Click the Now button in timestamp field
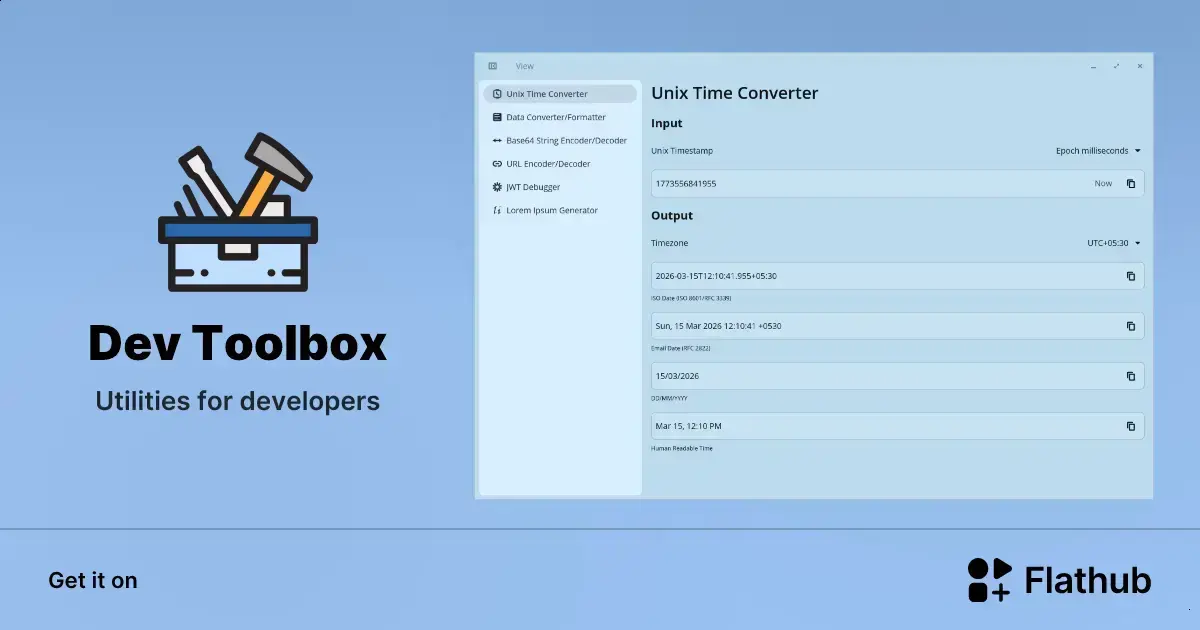The height and width of the screenshot is (630, 1200). click(x=1103, y=184)
